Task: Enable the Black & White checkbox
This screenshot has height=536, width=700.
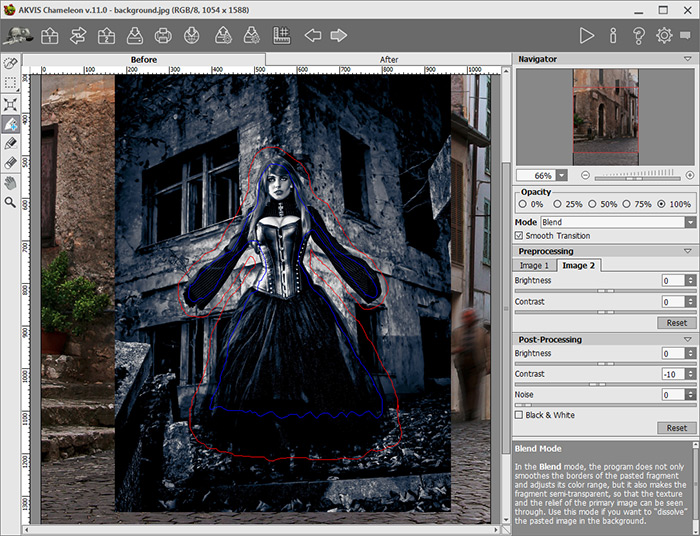Action: [x=519, y=415]
